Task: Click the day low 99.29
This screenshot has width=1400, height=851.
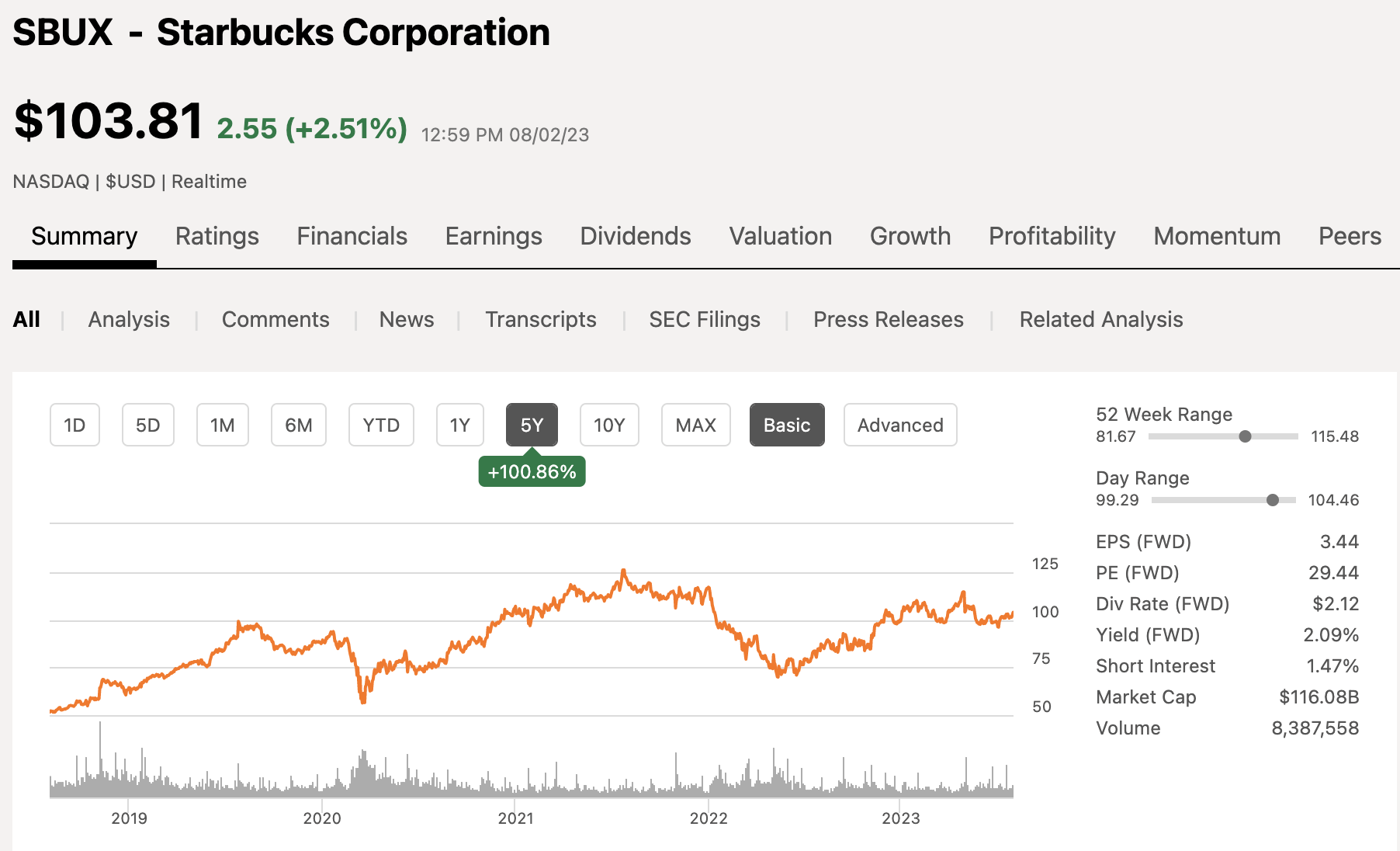Action: (x=1118, y=500)
